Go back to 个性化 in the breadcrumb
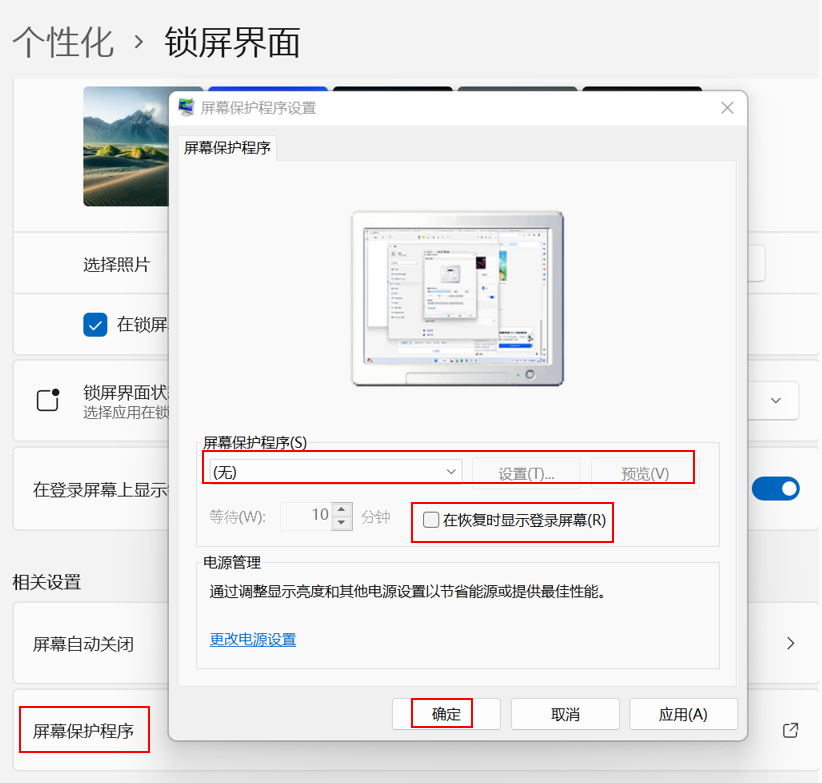822x783 pixels. (x=63, y=42)
